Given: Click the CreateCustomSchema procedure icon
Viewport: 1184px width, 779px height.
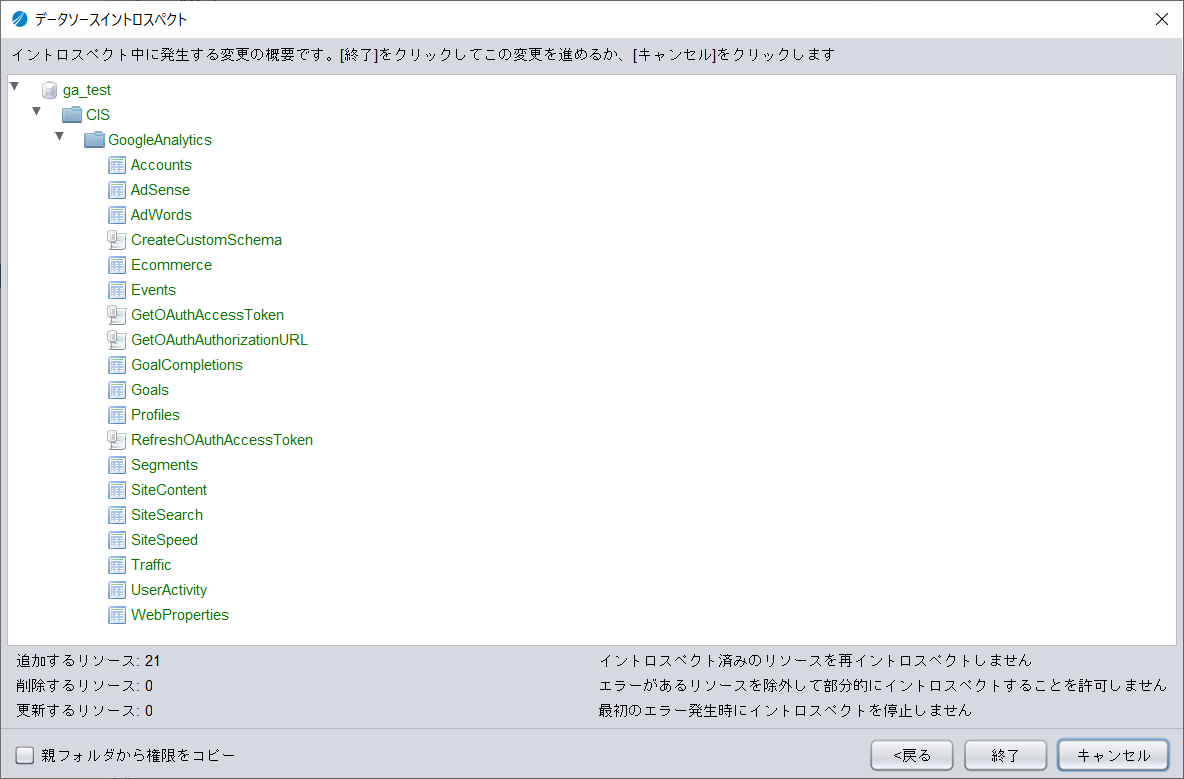Looking at the screenshot, I should [116, 240].
